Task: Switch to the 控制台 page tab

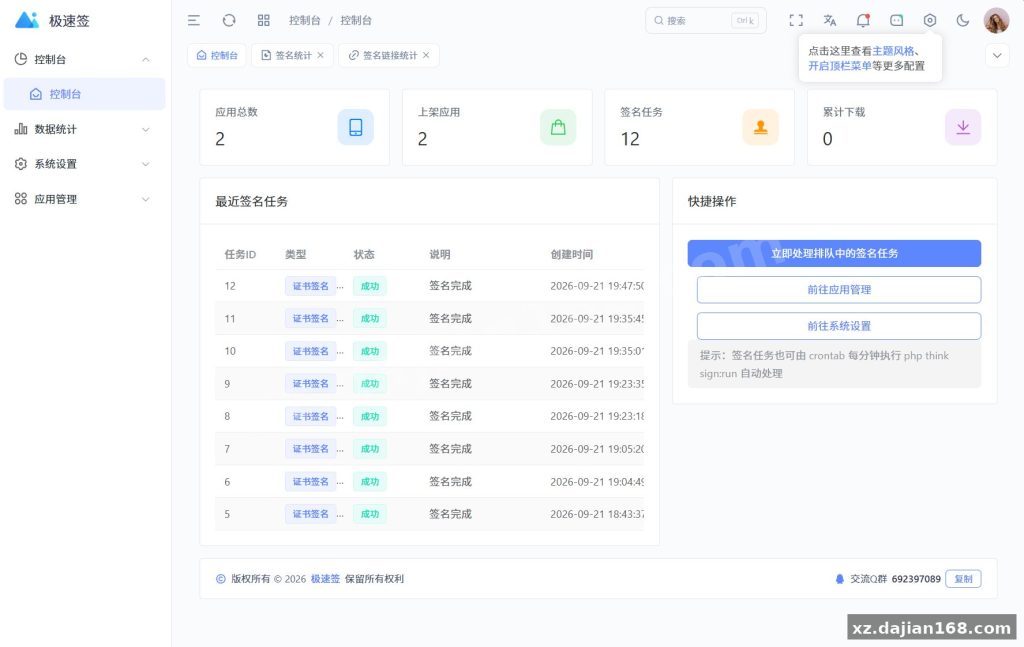Action: pyautogui.click(x=217, y=55)
